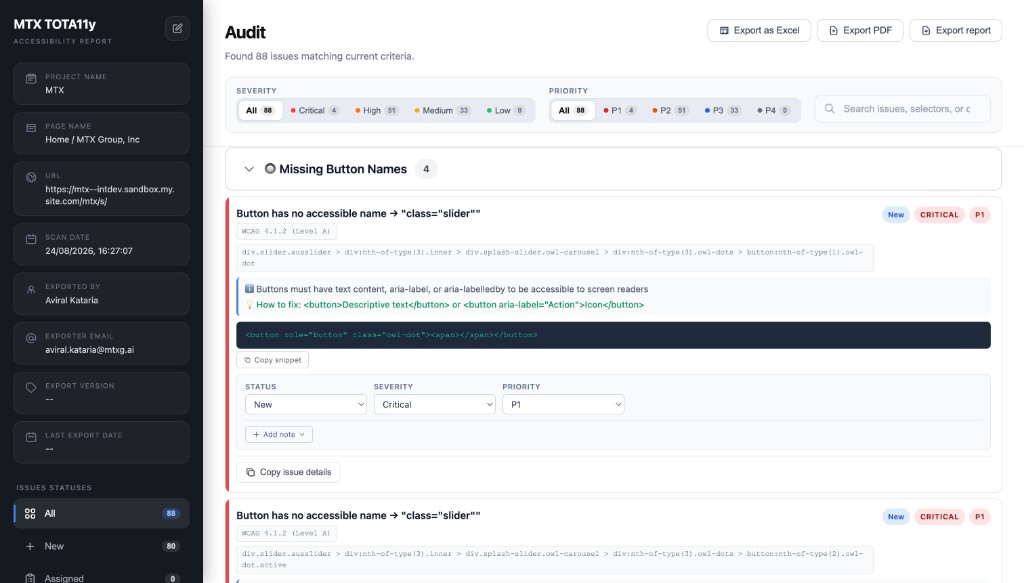The width and height of the screenshot is (1024, 583).
Task: Click the plus icon beside New status
Action: [x=30, y=546]
